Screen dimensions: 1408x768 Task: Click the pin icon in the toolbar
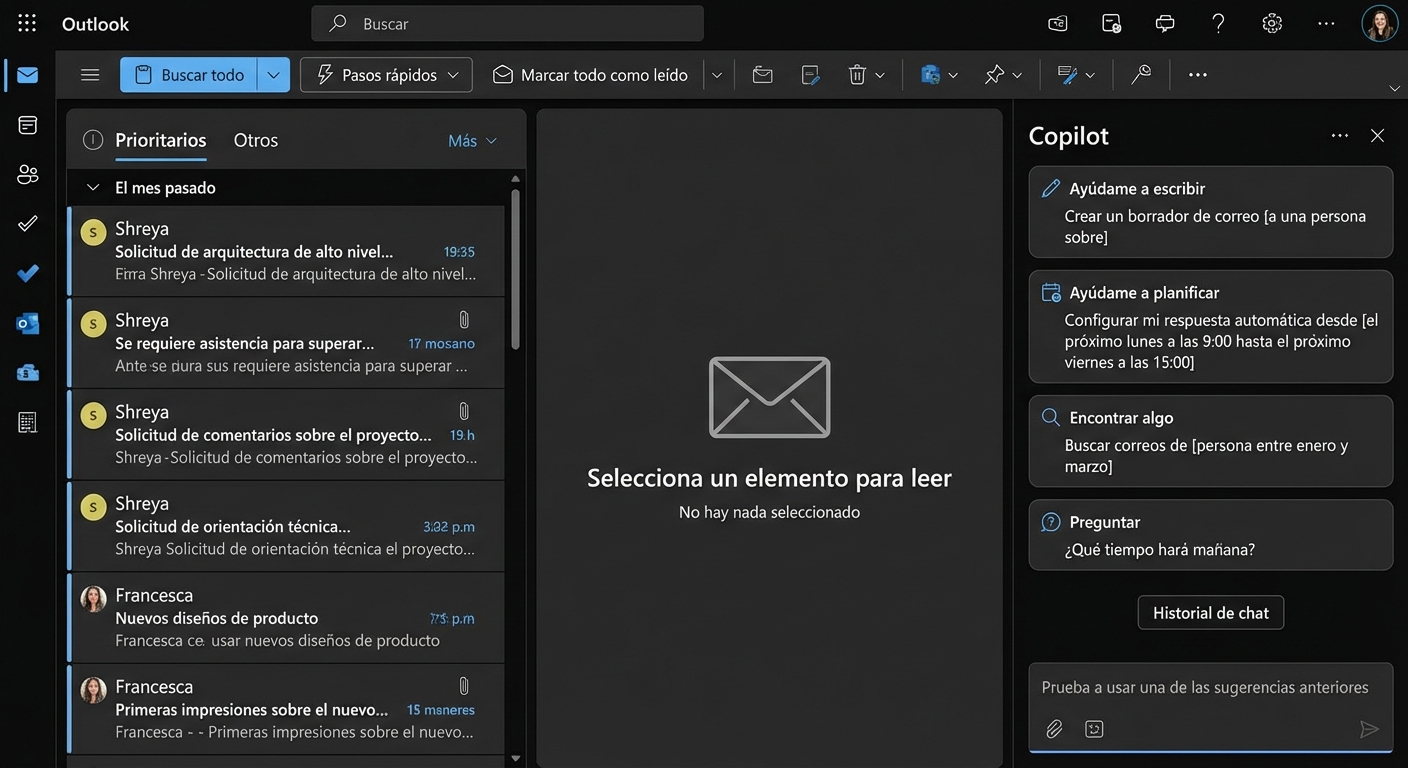[x=997, y=74]
